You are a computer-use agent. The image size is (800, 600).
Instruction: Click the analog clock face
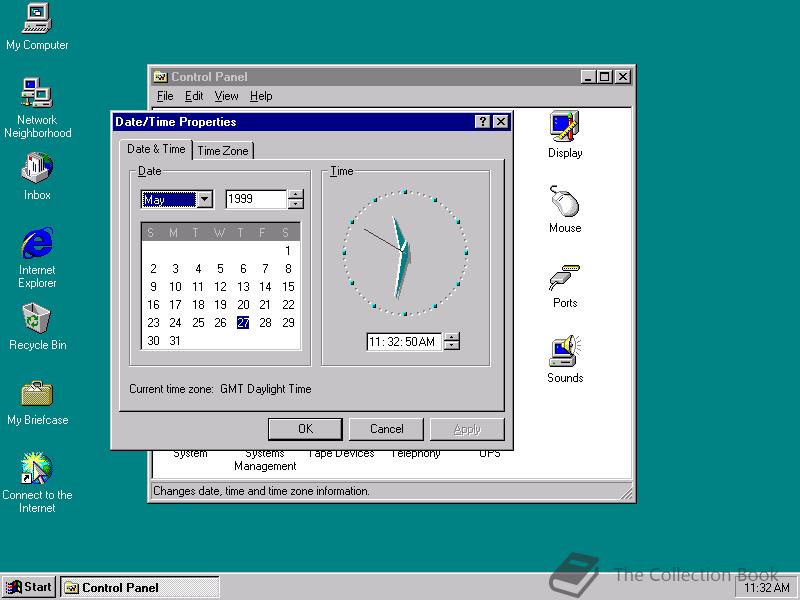coord(405,253)
